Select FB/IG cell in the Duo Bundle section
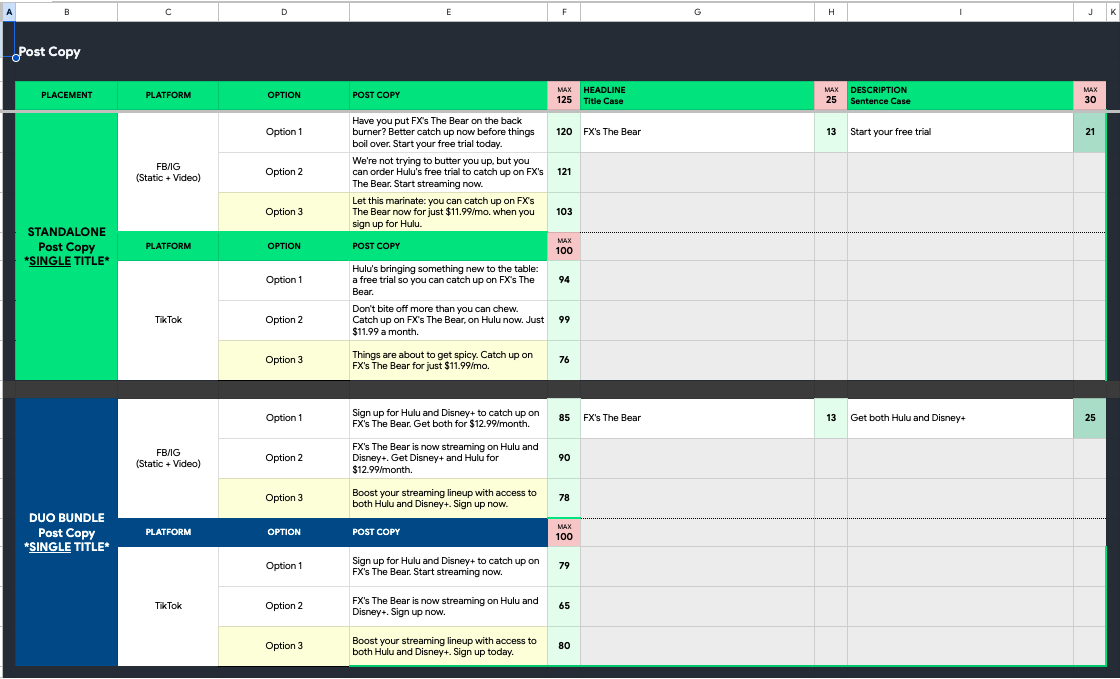 tap(168, 458)
